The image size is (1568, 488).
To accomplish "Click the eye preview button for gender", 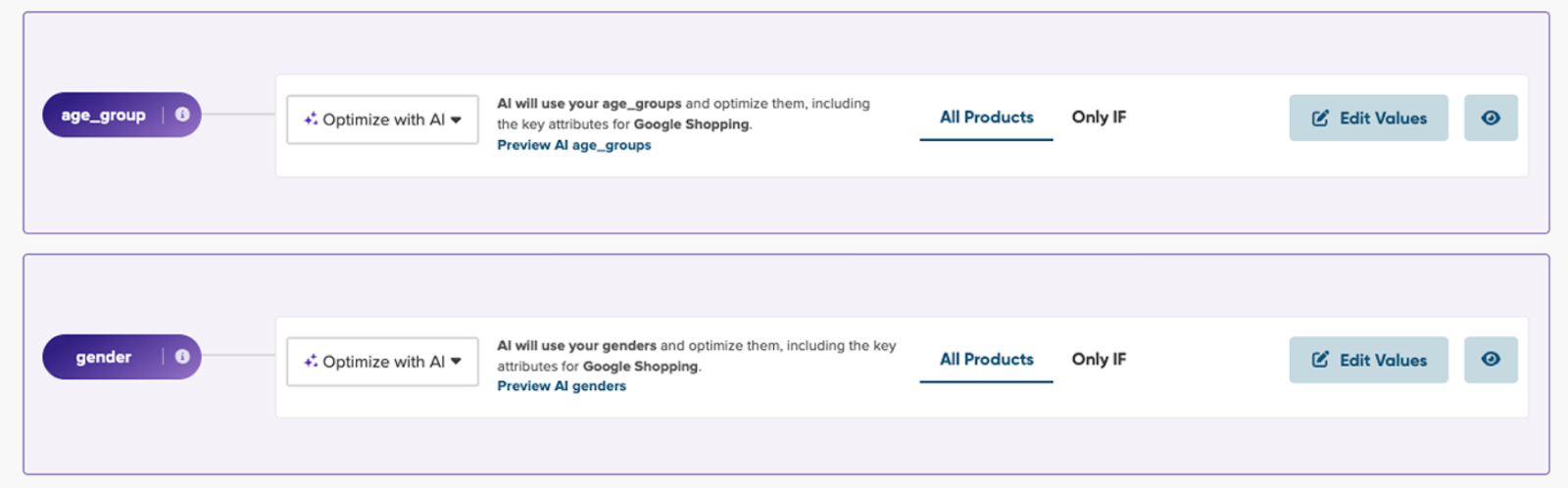I will coord(1491,360).
